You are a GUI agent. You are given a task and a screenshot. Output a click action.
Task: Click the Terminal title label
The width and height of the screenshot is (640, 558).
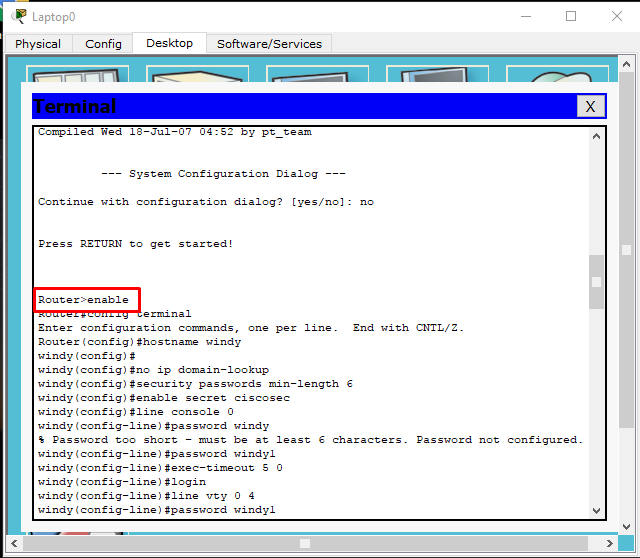point(75,106)
